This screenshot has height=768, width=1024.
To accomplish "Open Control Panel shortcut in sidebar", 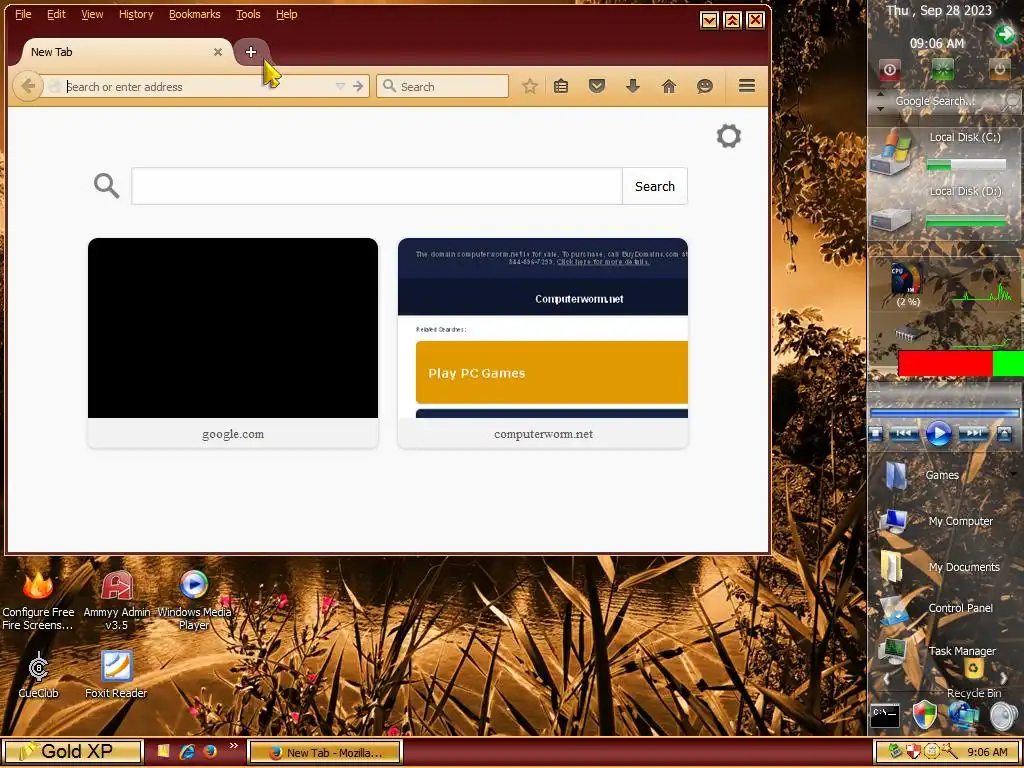I will click(x=937, y=609).
